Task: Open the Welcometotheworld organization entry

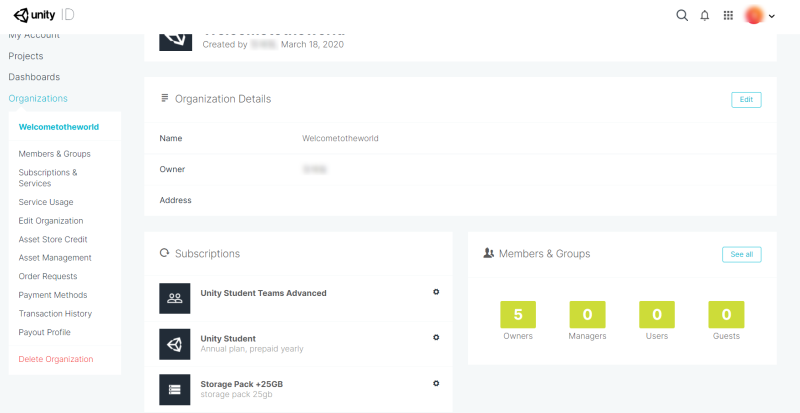Action: coord(59,127)
